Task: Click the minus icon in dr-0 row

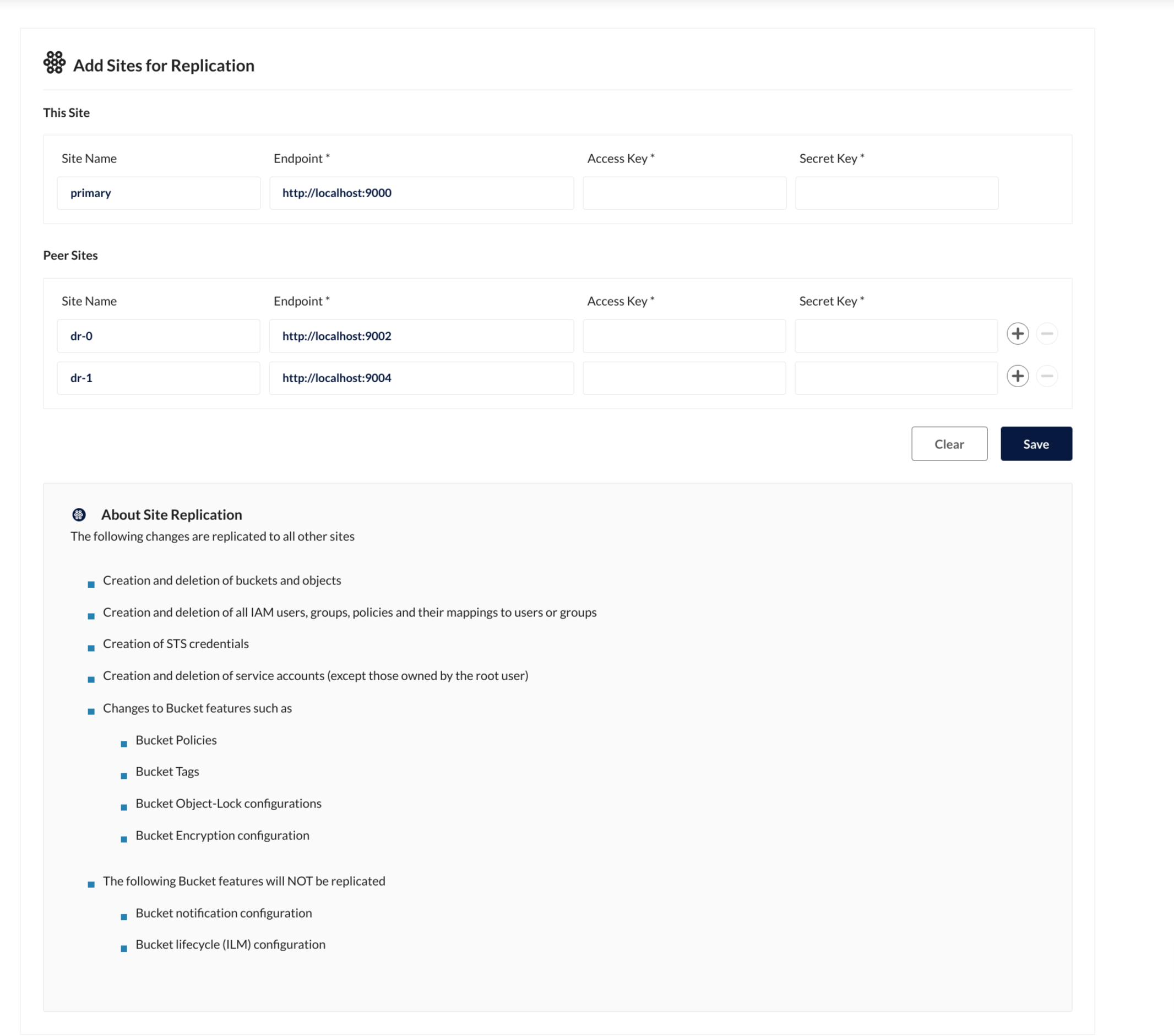Action: coord(1046,334)
